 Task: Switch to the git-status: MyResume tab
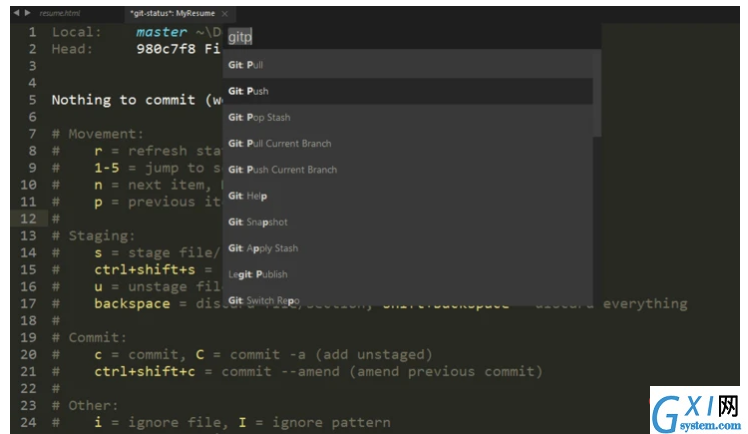click(172, 13)
